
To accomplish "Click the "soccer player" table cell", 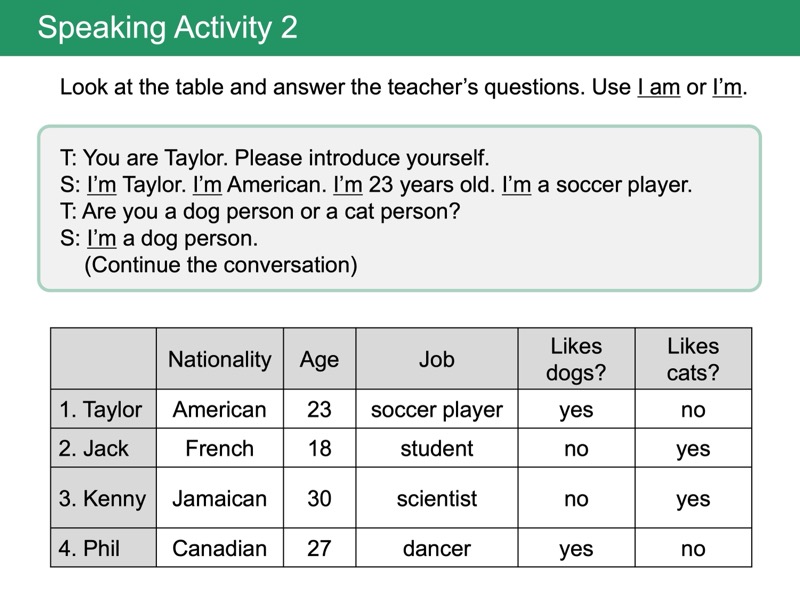I will tap(436, 409).
